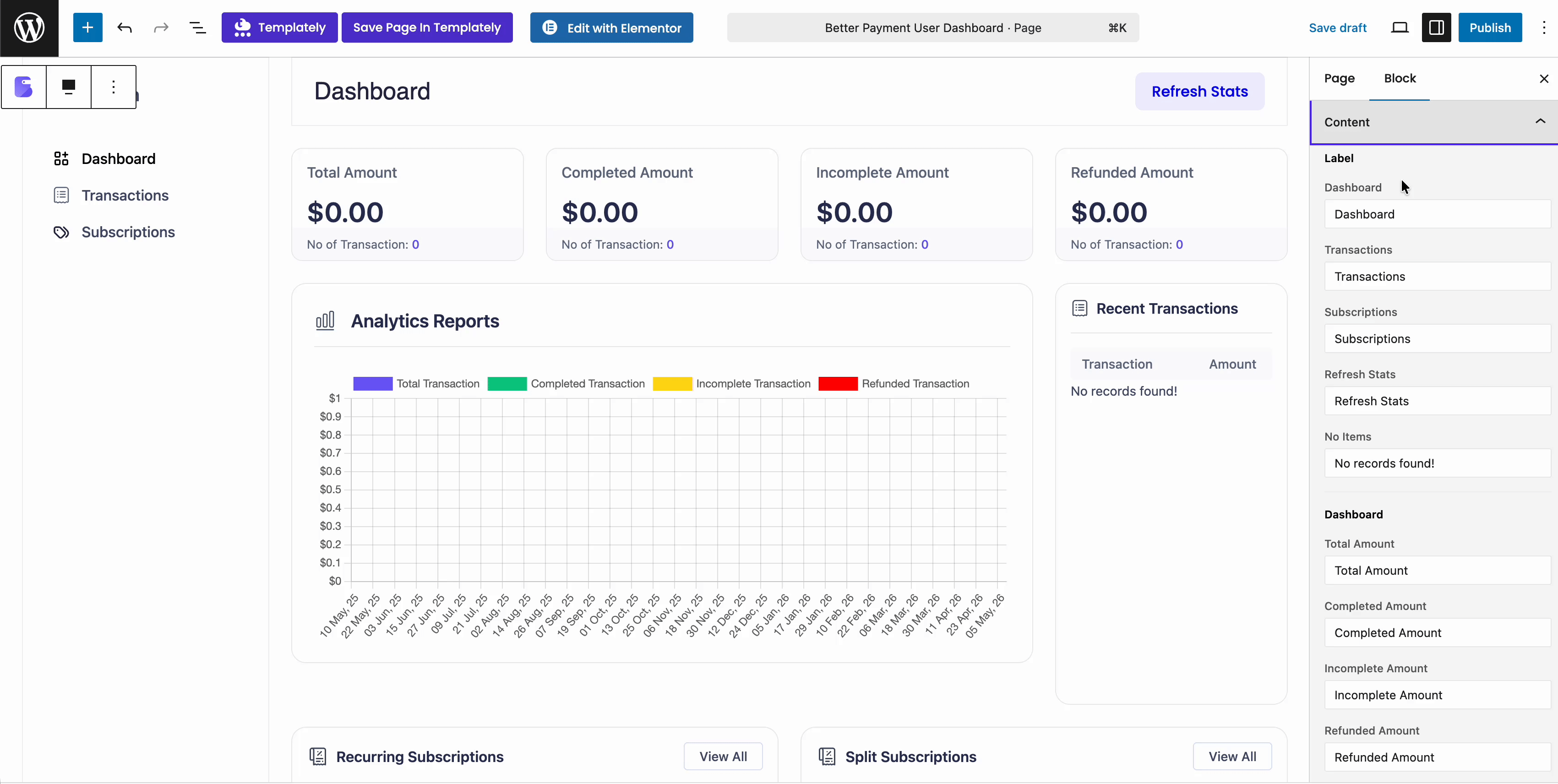Edit the Incomplete Amount label field
This screenshot has height=784, width=1558.
(x=1437, y=695)
